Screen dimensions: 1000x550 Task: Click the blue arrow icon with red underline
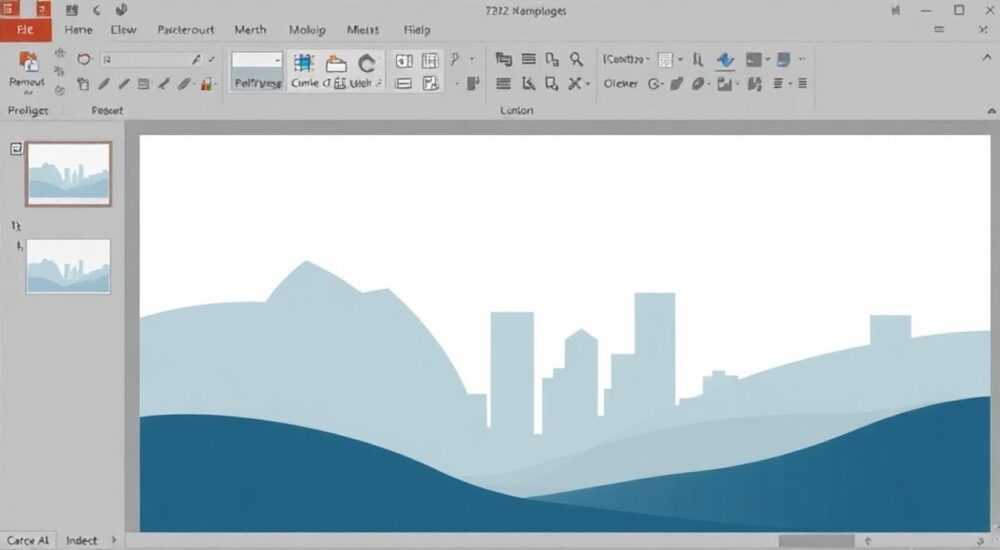click(x=725, y=61)
